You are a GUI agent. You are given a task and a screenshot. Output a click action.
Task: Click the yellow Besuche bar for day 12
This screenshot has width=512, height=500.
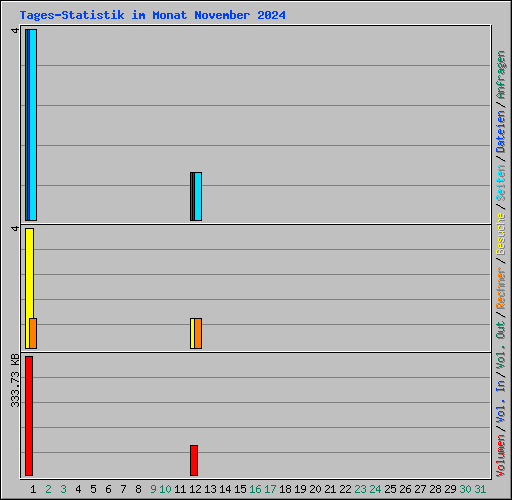point(192,333)
